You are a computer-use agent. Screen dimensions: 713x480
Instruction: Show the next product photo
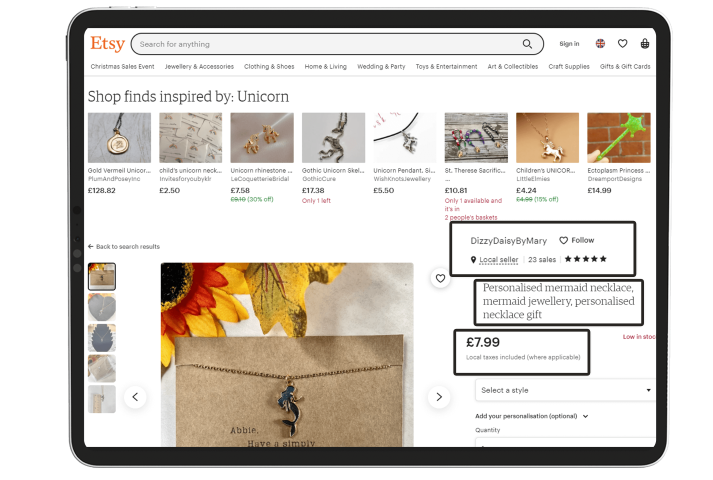(439, 397)
